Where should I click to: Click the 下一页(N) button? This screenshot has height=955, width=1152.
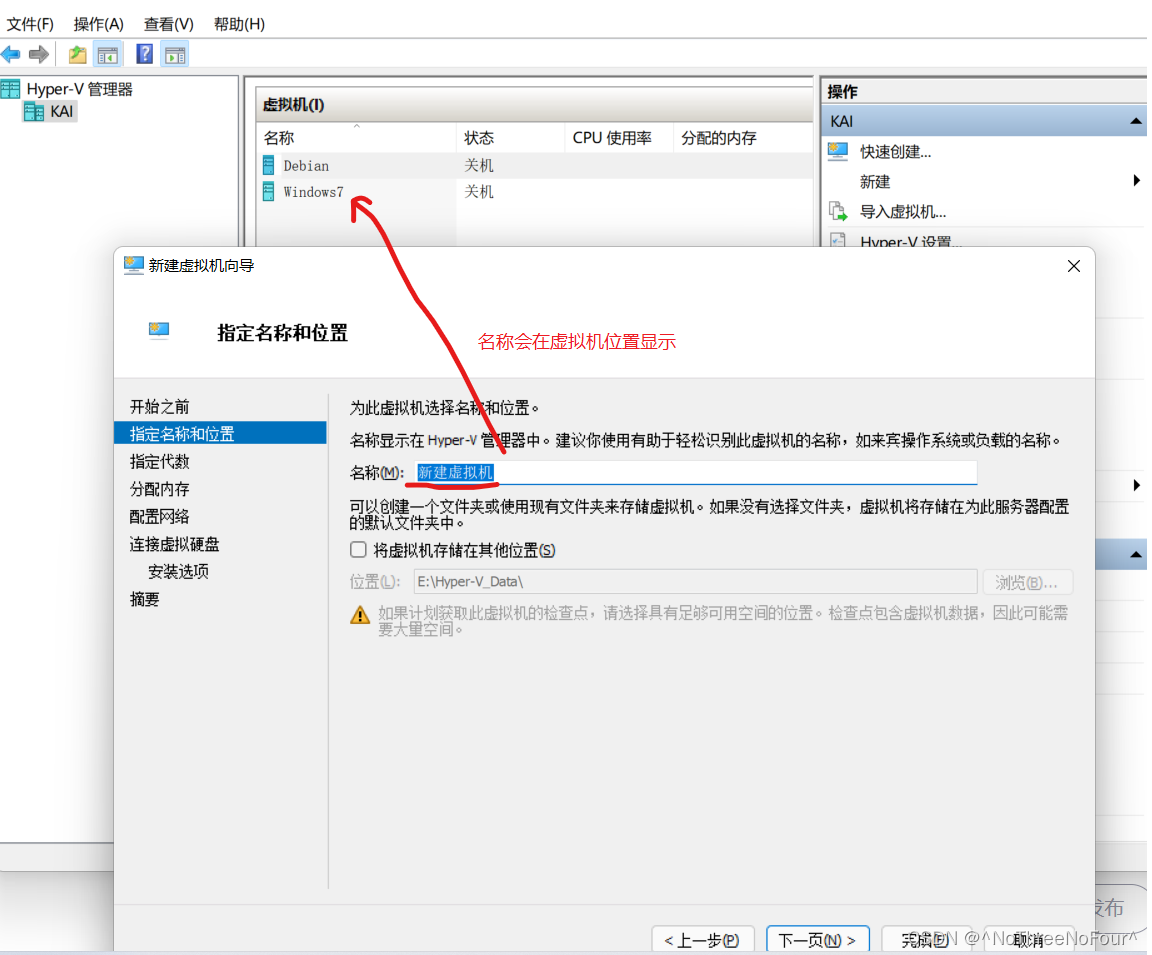(x=818, y=940)
